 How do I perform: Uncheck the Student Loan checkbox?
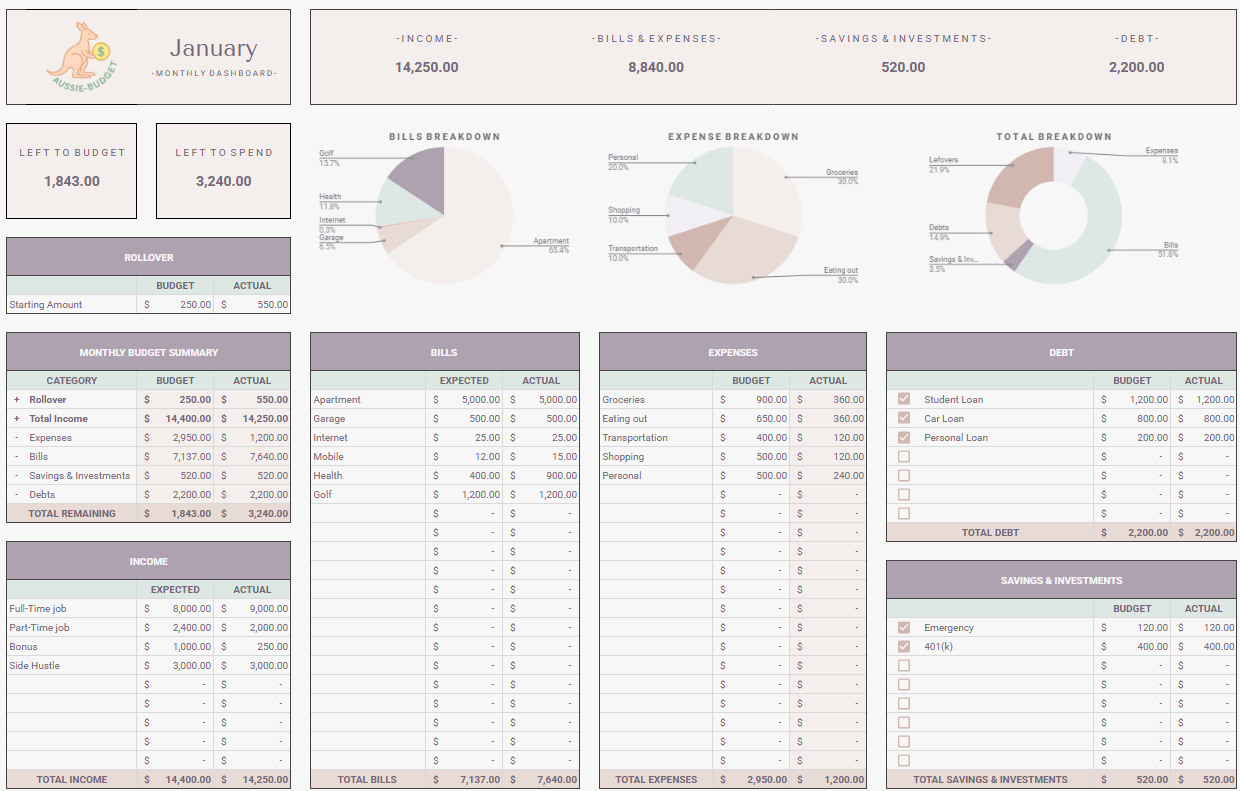pyautogui.click(x=904, y=399)
